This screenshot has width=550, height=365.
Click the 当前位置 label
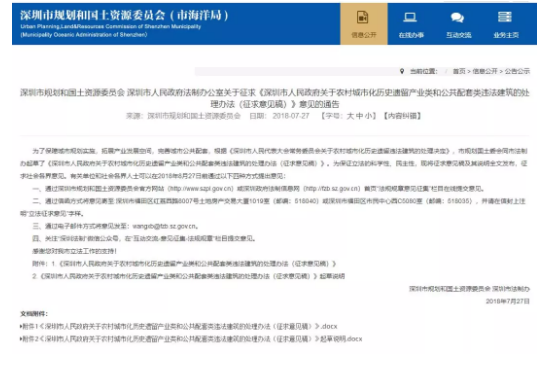(x=424, y=71)
